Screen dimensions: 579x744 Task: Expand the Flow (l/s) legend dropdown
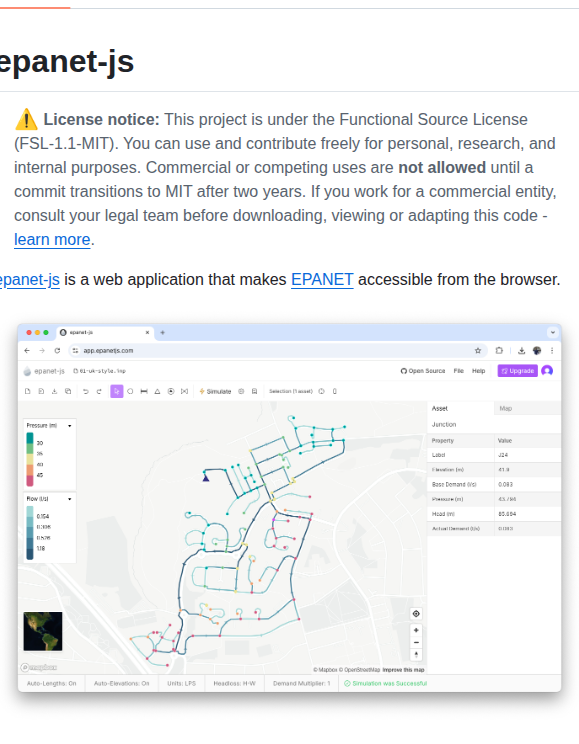coord(70,499)
